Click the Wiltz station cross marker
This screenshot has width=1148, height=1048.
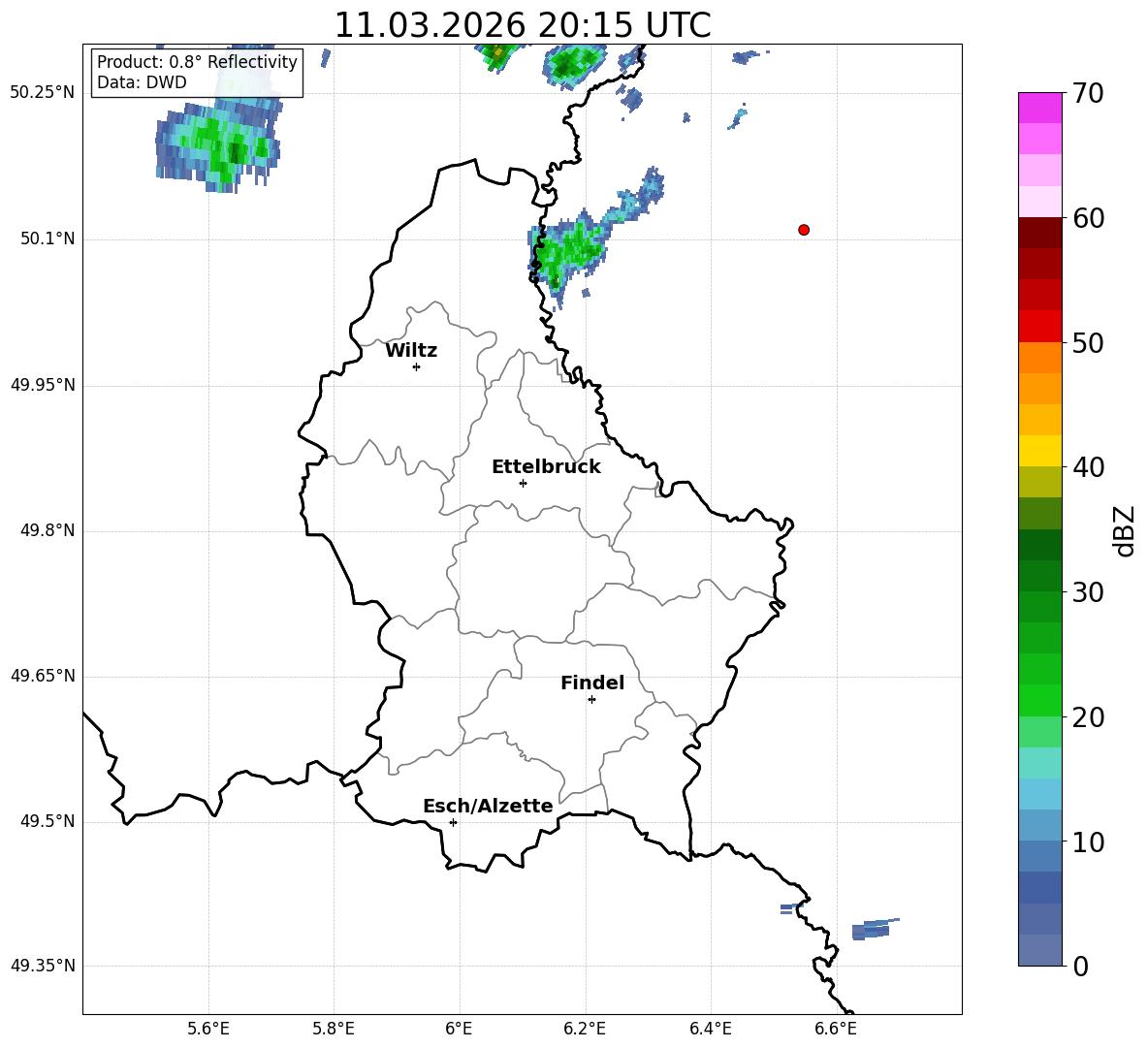(416, 366)
